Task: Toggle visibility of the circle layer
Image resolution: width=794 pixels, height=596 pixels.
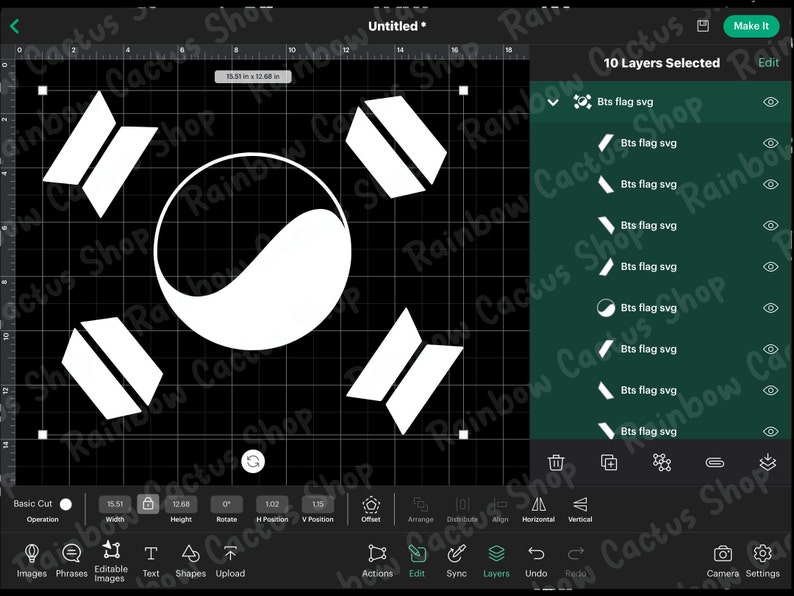Action: tap(770, 308)
